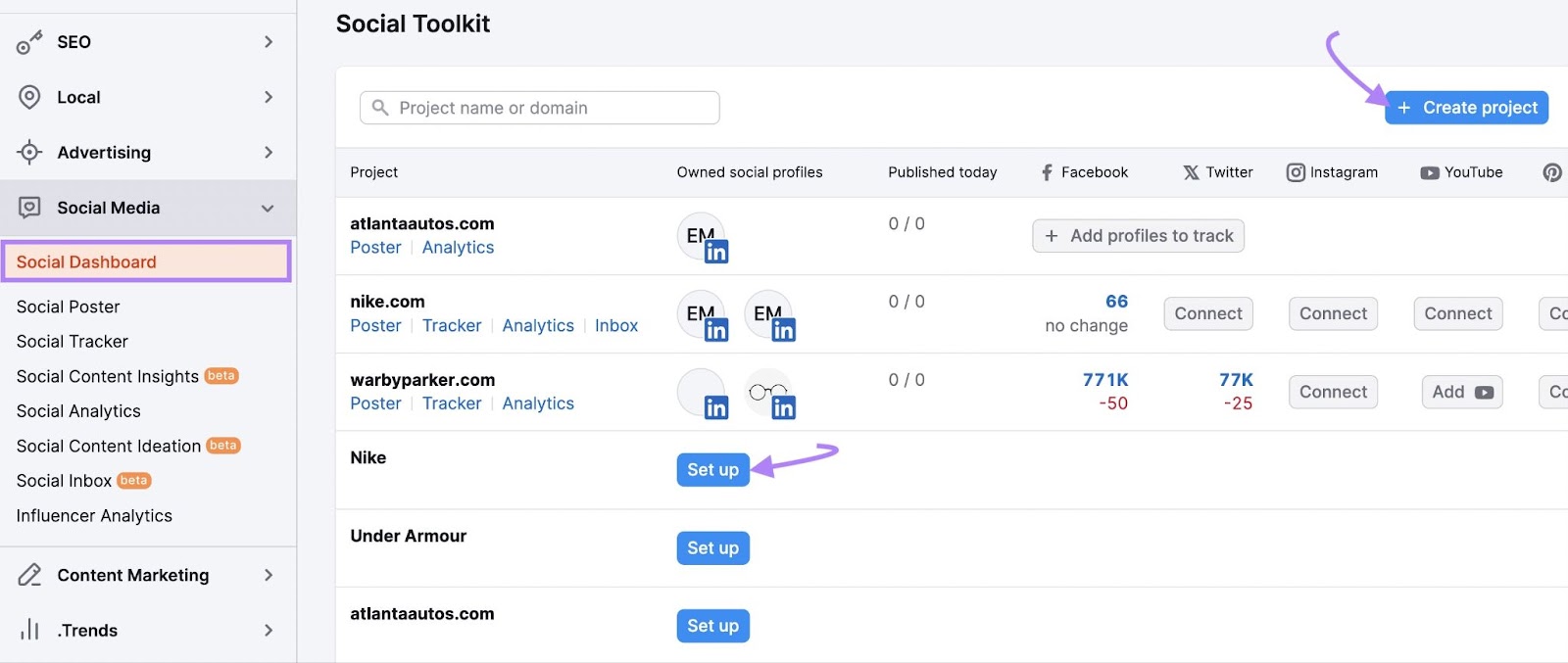Viewport: 1568px width, 663px height.
Task: Click the .Trends bar chart icon
Action: point(29,630)
